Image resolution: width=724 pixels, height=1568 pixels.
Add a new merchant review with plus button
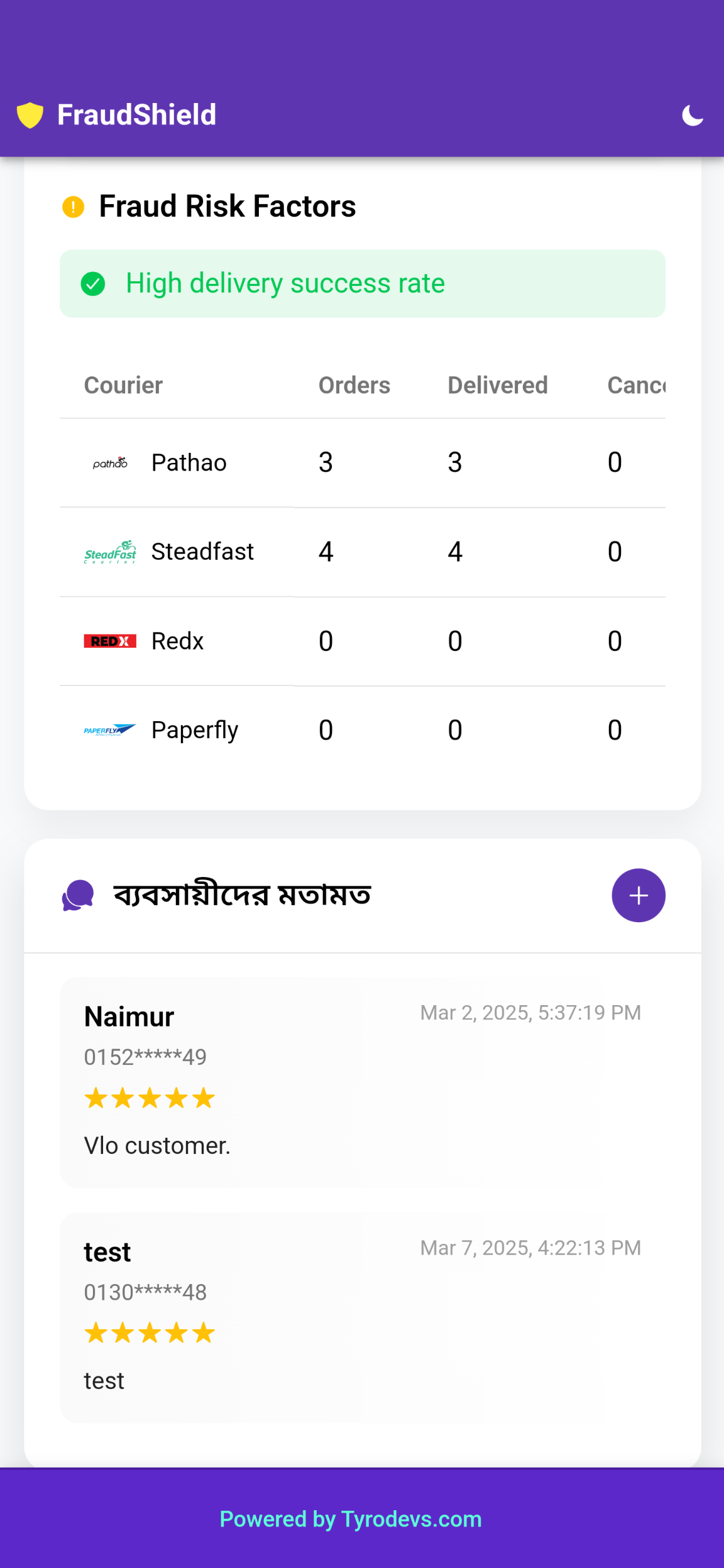[x=638, y=895]
